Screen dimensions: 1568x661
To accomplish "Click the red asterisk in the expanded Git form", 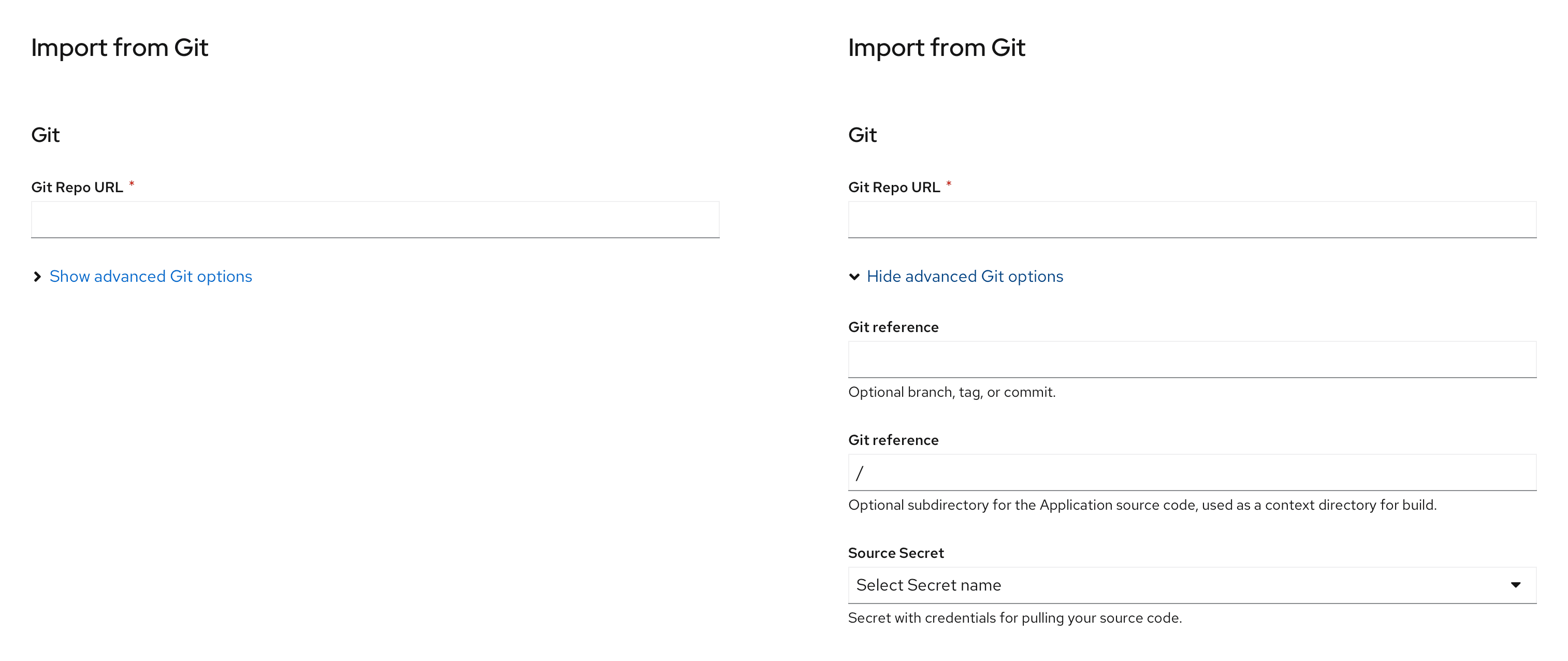I will [x=948, y=184].
